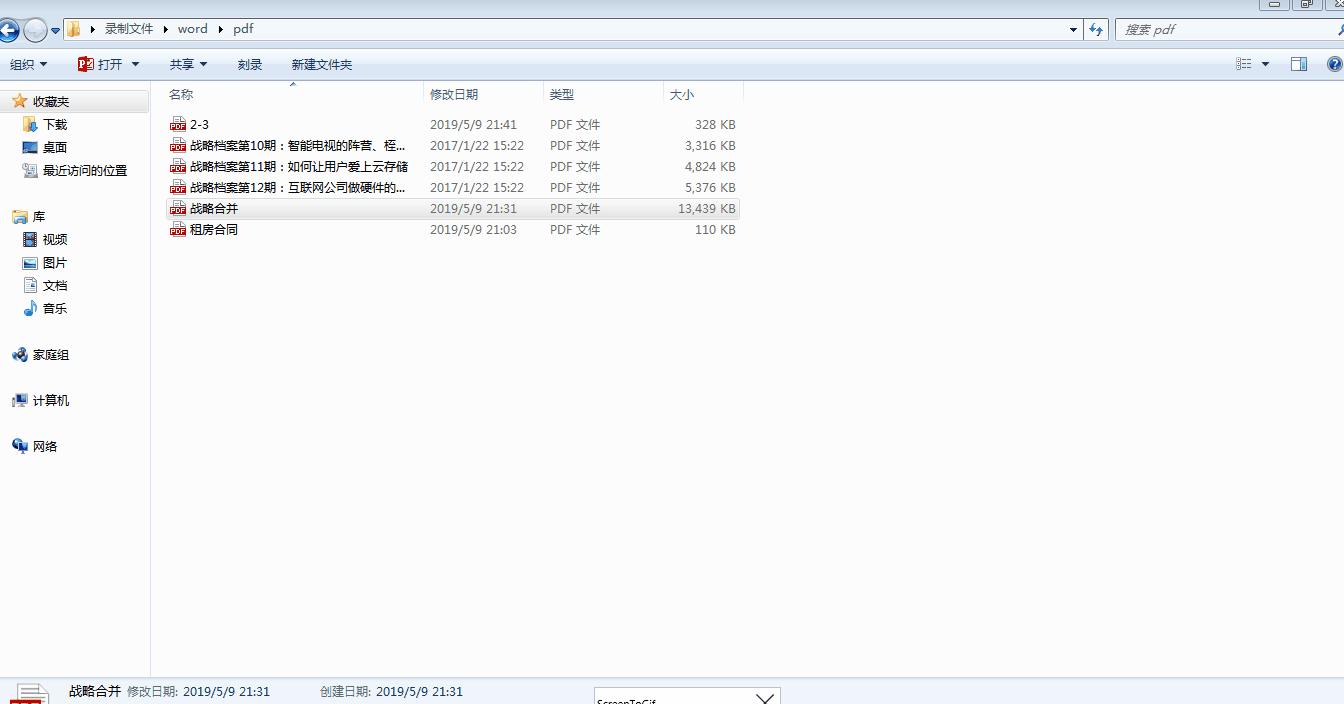Open the 文档 library
The height and width of the screenshot is (704, 1344).
coord(55,285)
